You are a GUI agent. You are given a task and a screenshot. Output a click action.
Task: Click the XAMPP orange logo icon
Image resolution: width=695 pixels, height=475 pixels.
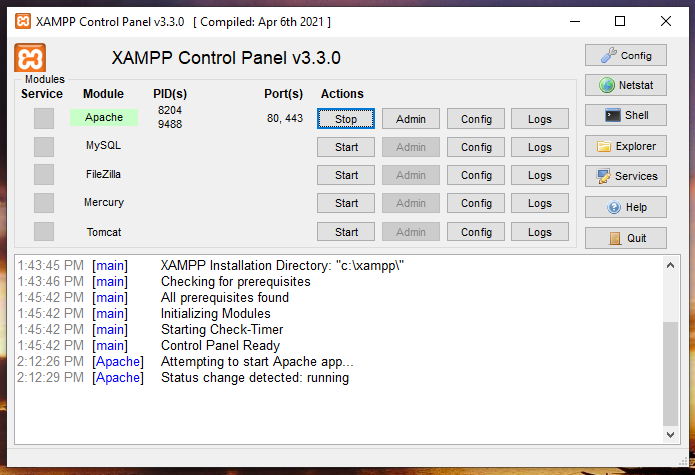[x=30, y=58]
